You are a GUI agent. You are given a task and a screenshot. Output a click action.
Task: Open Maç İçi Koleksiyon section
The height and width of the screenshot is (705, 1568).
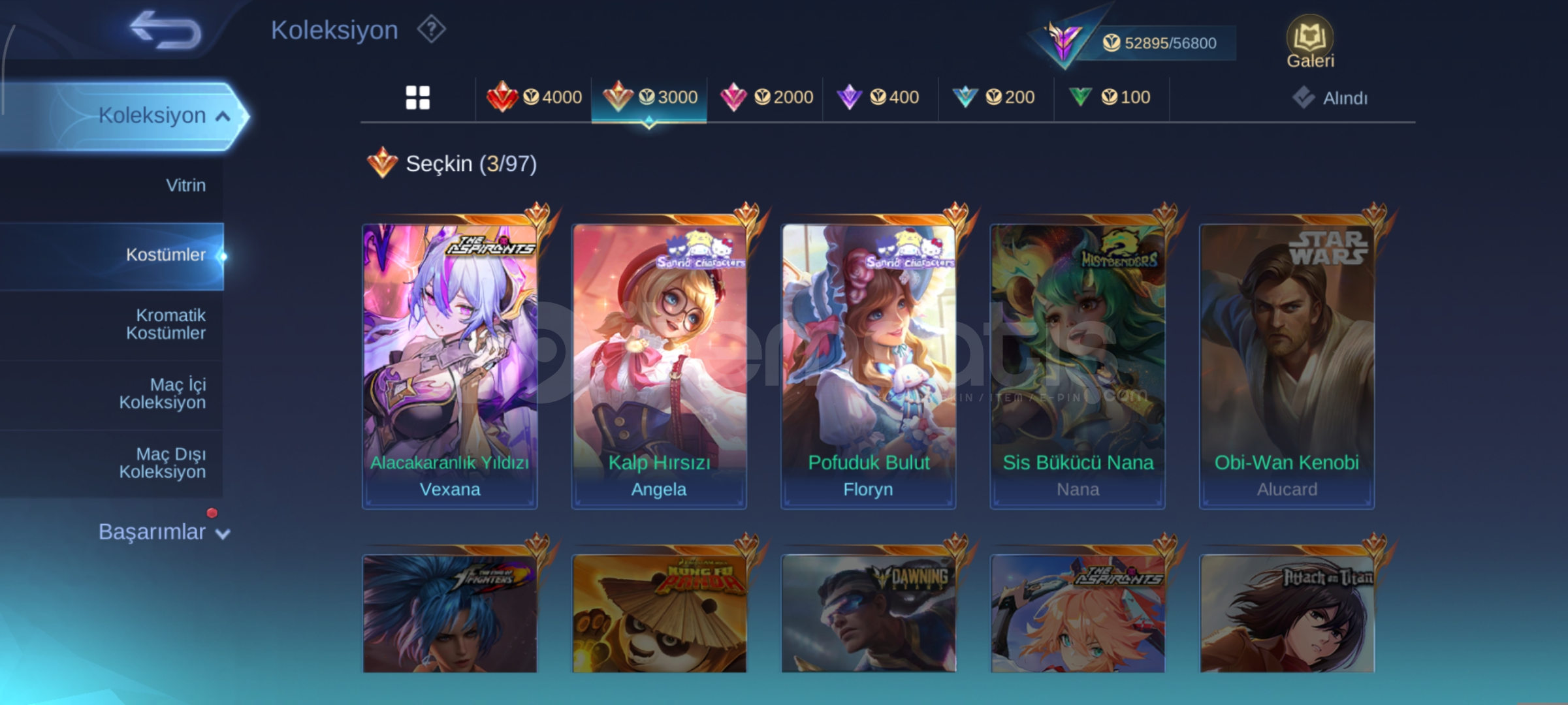point(163,394)
